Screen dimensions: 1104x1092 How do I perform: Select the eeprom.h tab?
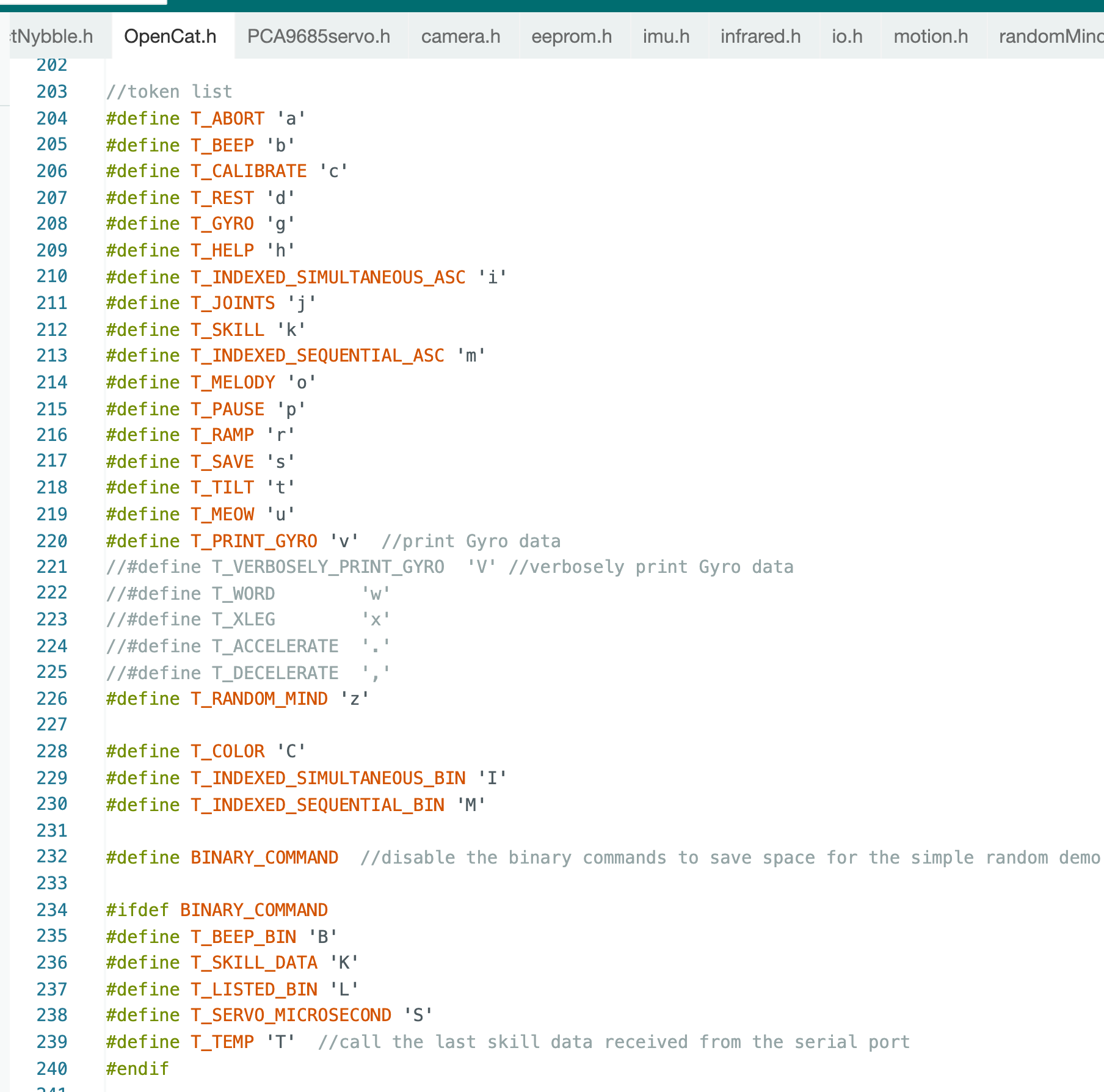pos(571,37)
